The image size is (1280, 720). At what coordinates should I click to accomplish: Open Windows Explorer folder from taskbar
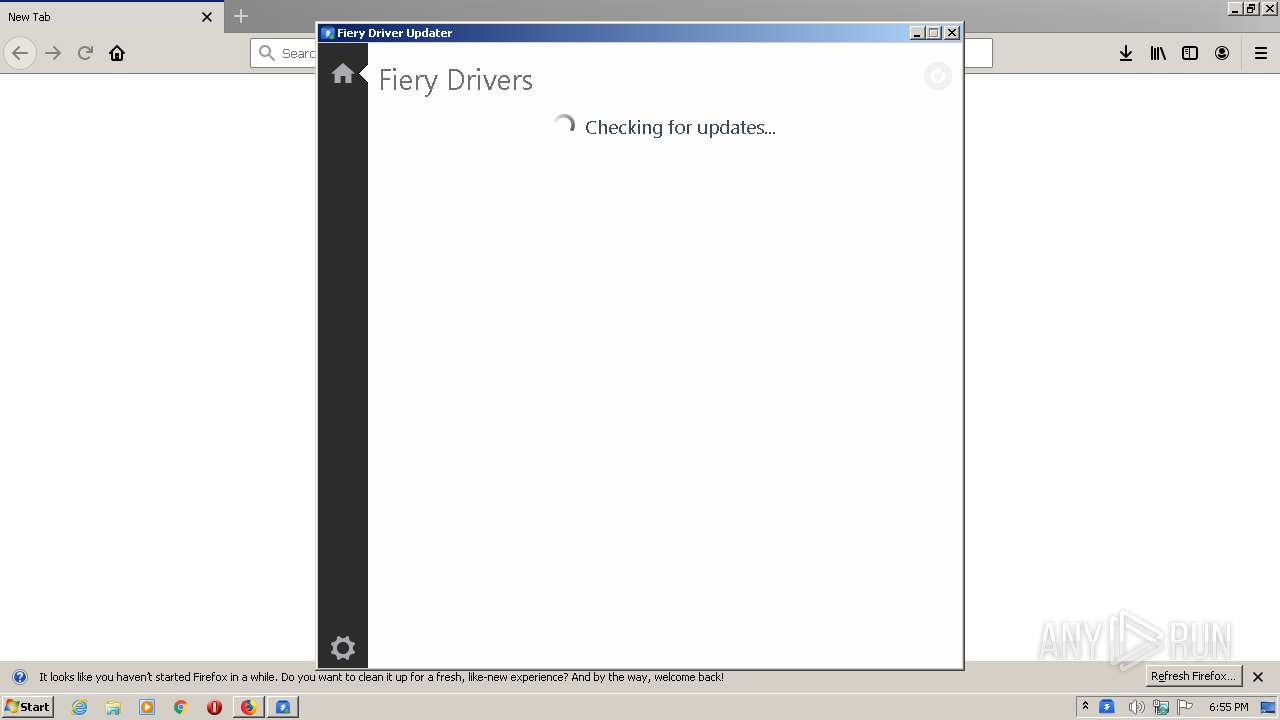click(x=113, y=707)
